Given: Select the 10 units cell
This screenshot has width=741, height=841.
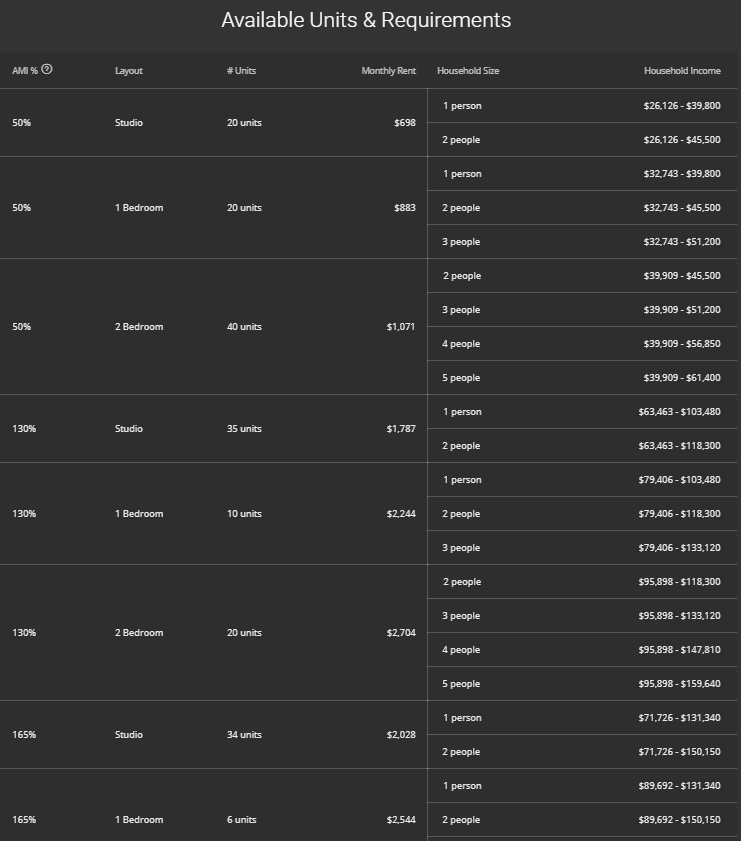Looking at the screenshot, I should [x=244, y=514].
